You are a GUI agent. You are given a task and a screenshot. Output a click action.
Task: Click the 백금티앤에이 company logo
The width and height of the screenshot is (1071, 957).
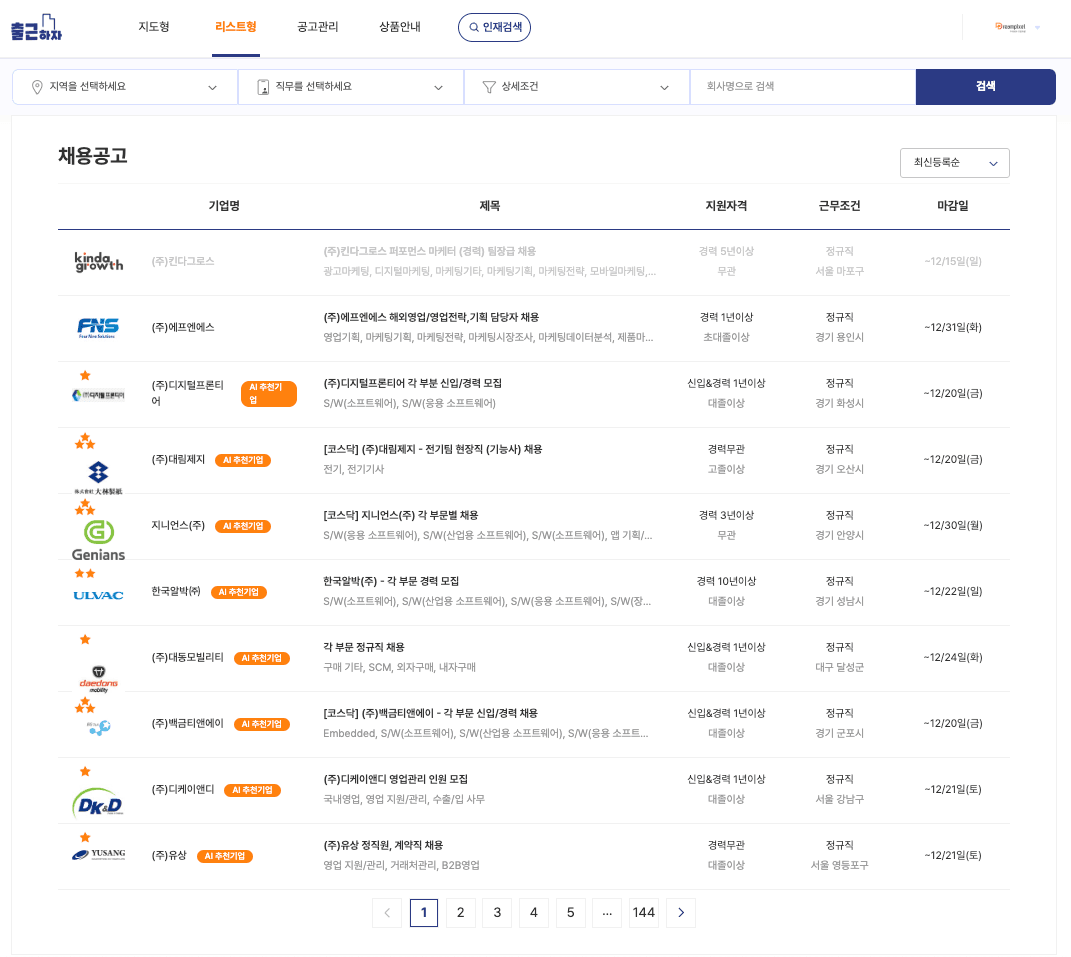coord(99,727)
